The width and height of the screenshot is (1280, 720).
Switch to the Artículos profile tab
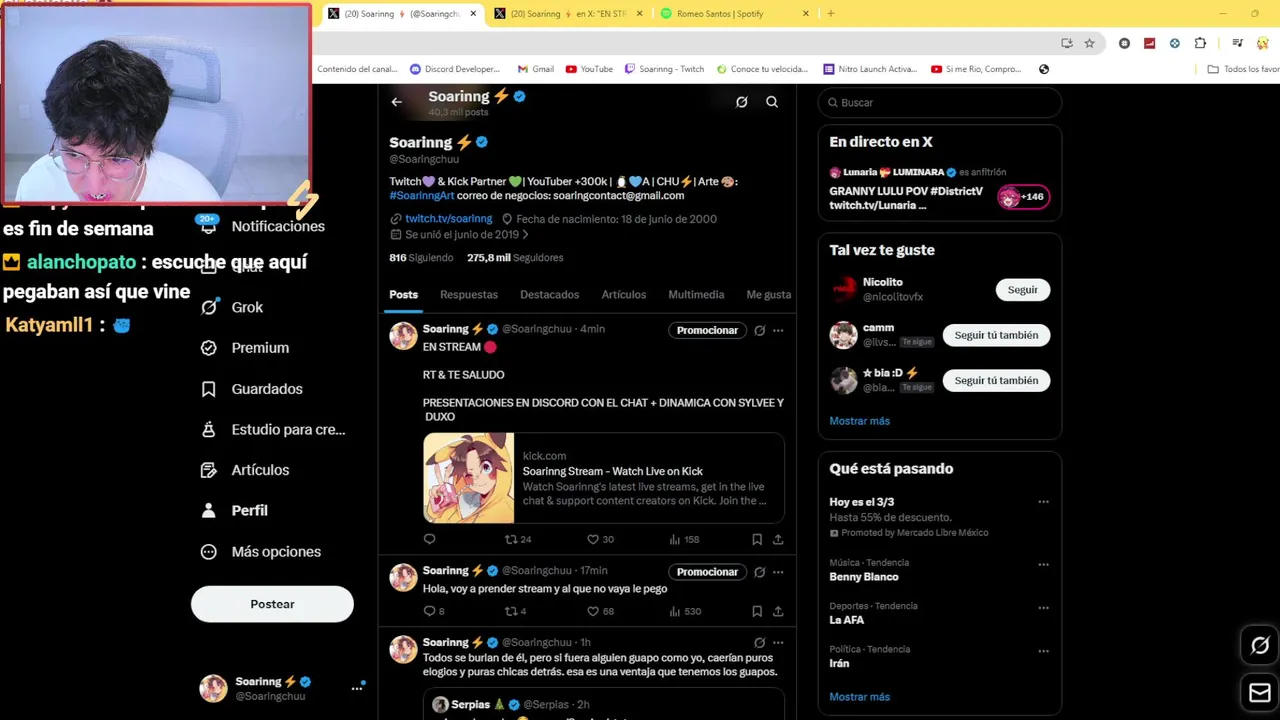[x=624, y=295]
